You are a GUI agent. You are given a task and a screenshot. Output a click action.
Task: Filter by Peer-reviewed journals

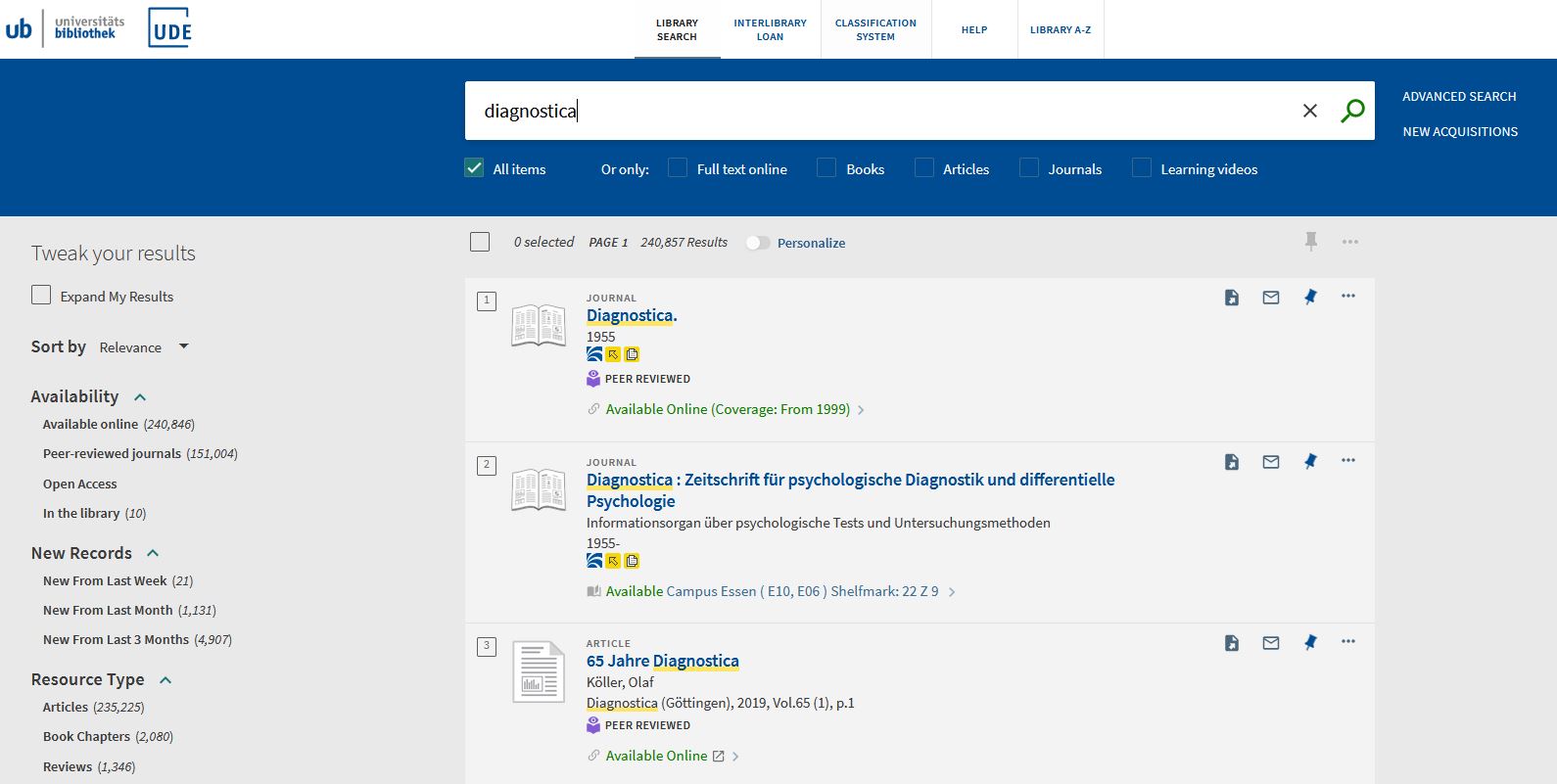[x=112, y=454]
